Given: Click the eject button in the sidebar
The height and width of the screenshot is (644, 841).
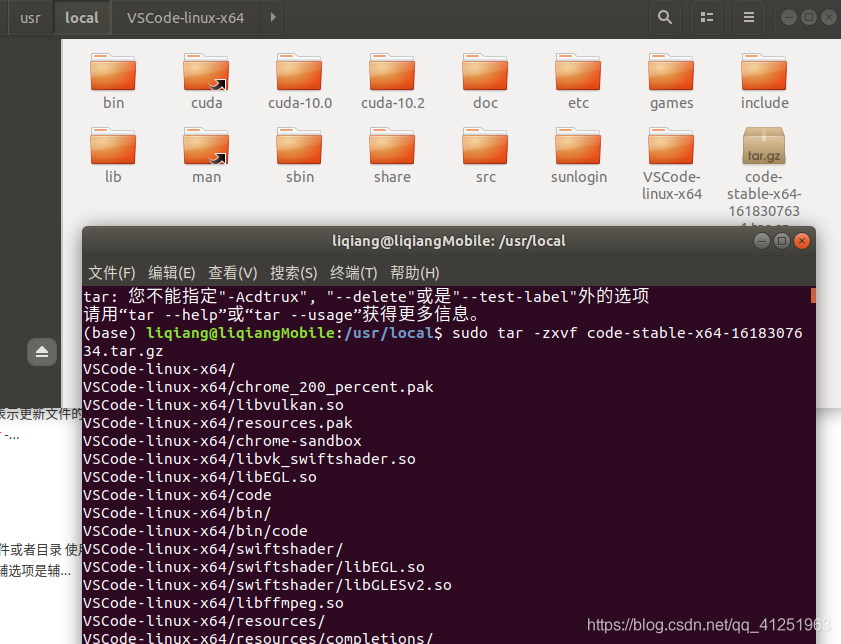Looking at the screenshot, I should coord(41,352).
